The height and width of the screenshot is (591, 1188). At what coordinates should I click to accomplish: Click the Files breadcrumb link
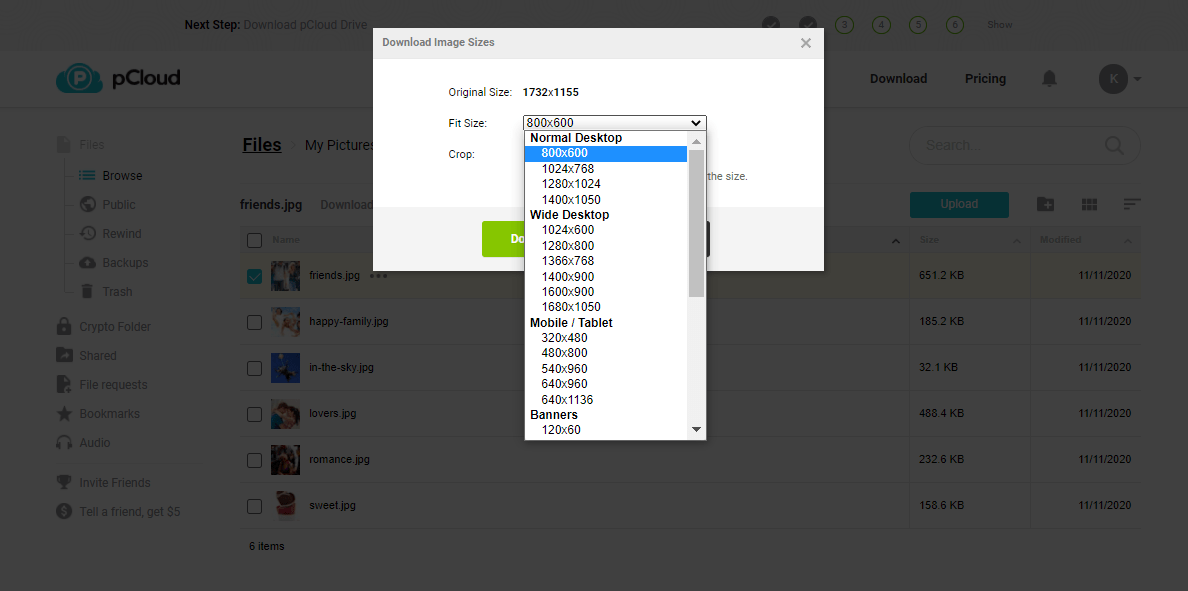(262, 145)
